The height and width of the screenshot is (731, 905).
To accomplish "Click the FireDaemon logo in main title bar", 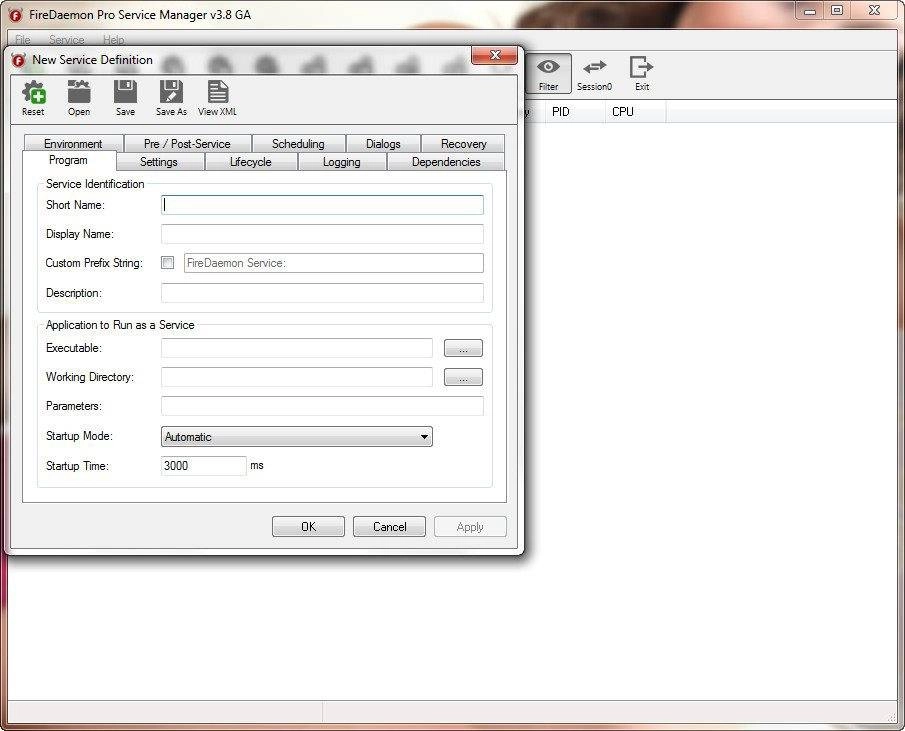I will pyautogui.click(x=16, y=15).
